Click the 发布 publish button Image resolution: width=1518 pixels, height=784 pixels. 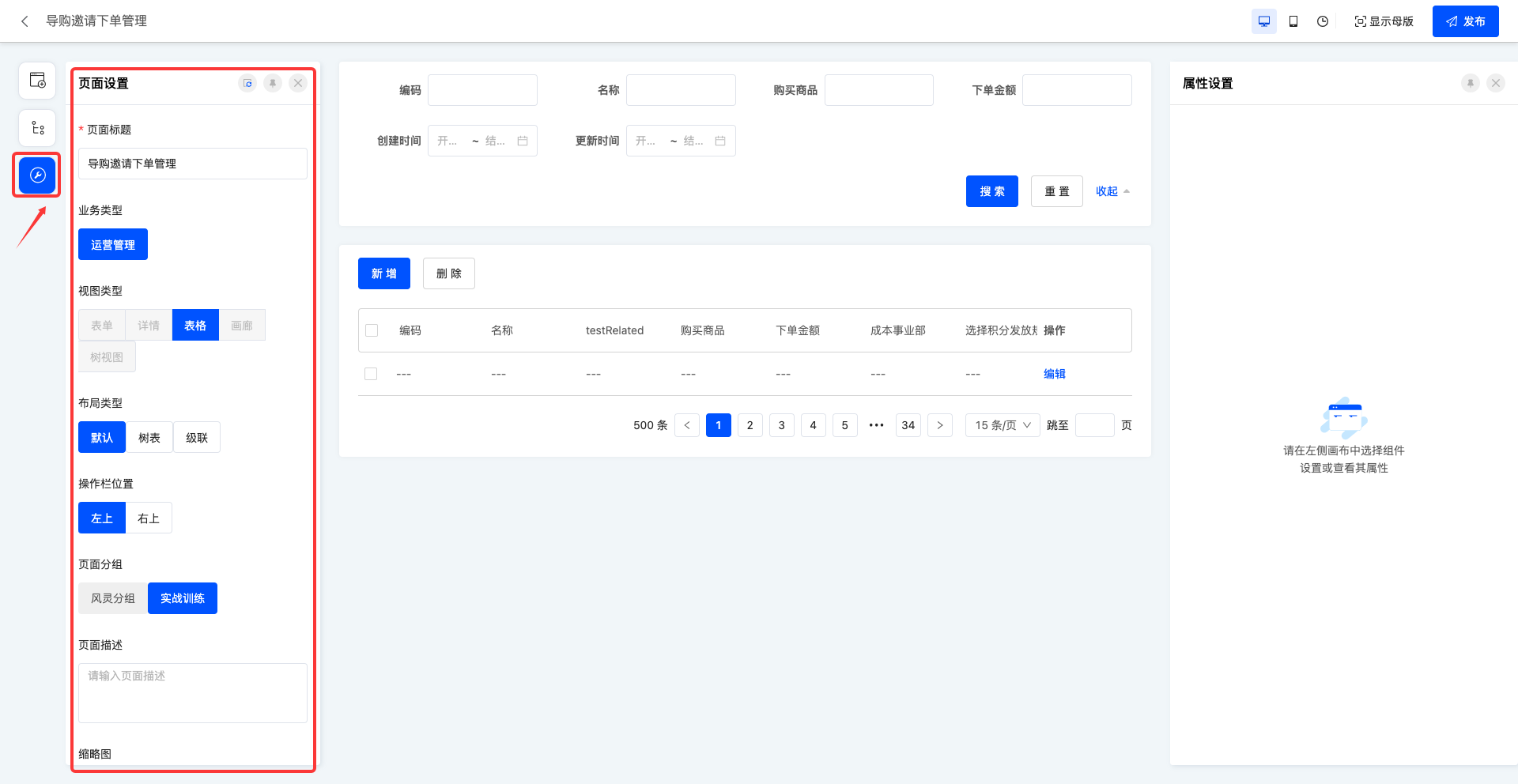1465,21
